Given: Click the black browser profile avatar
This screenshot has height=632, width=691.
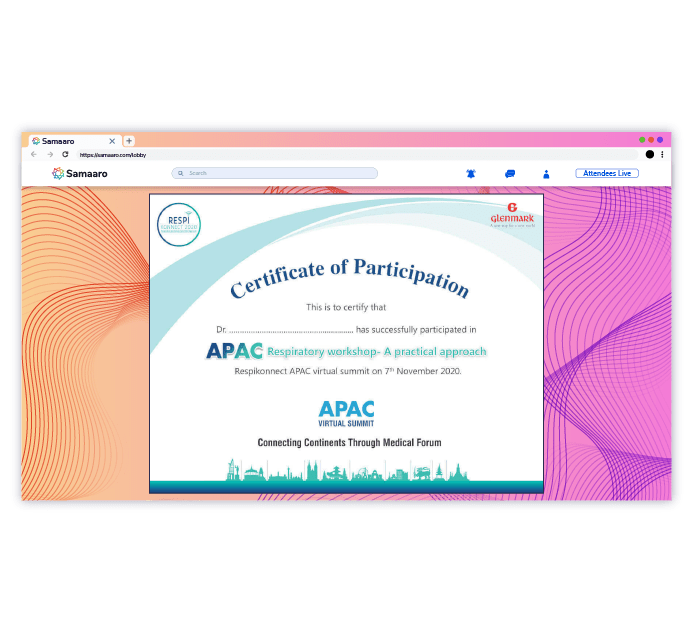Looking at the screenshot, I should pos(650,155).
